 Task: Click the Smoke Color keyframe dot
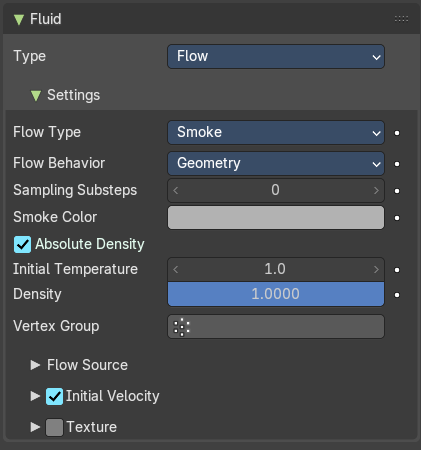pyautogui.click(x=397, y=218)
